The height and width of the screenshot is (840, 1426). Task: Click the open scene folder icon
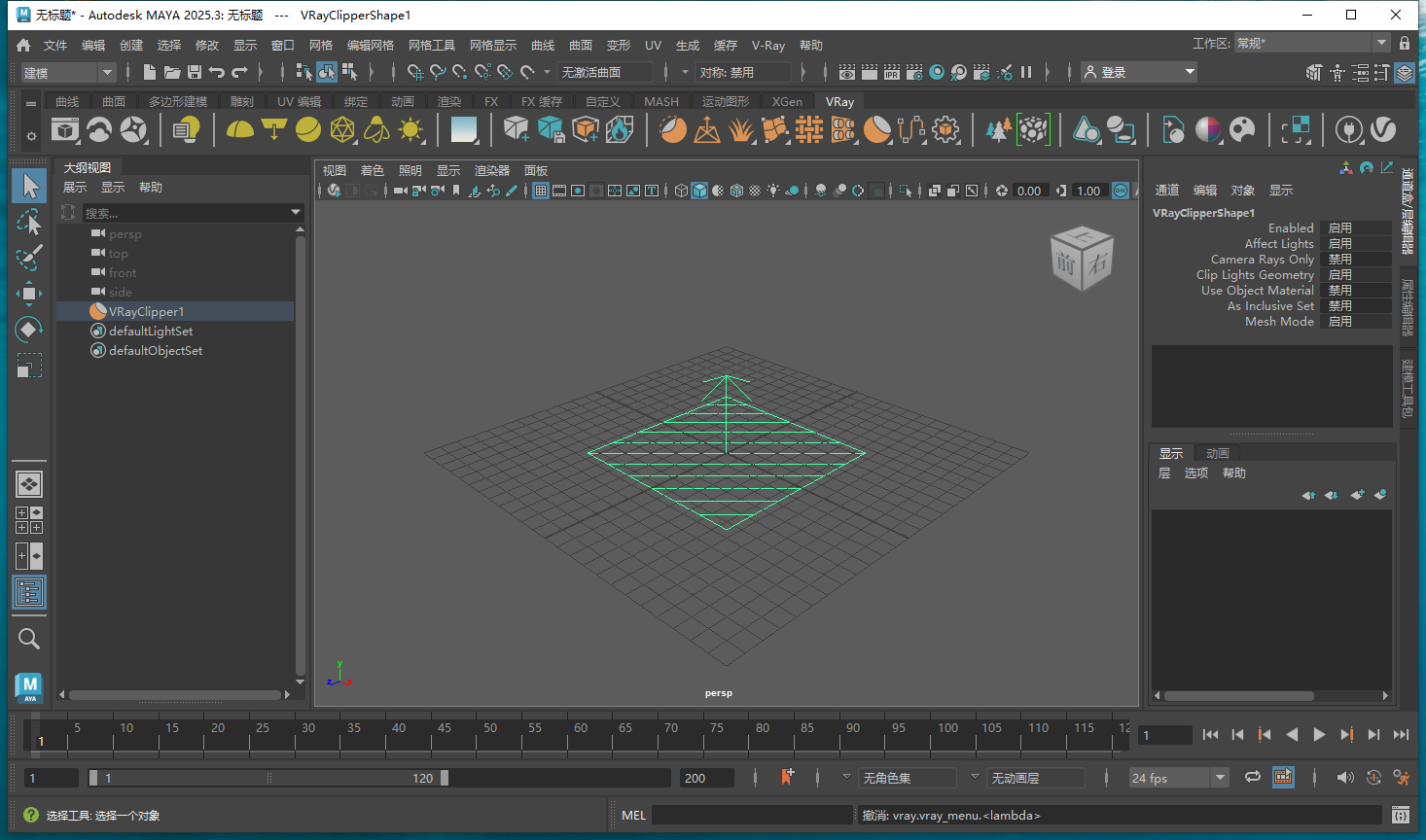click(x=172, y=72)
